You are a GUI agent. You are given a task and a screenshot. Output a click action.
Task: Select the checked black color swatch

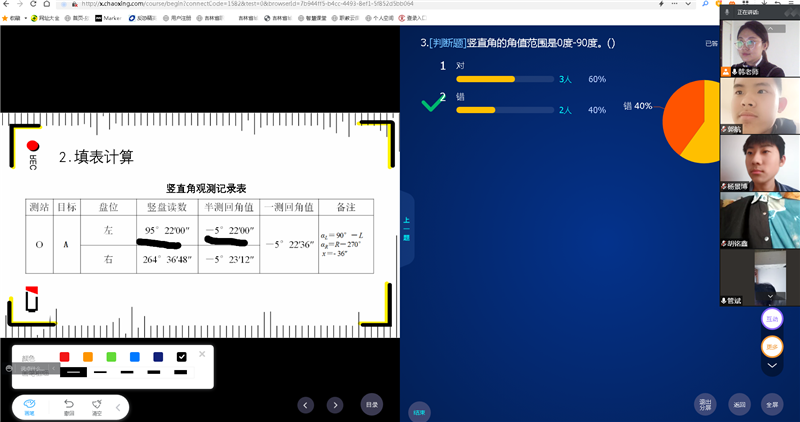(x=181, y=357)
